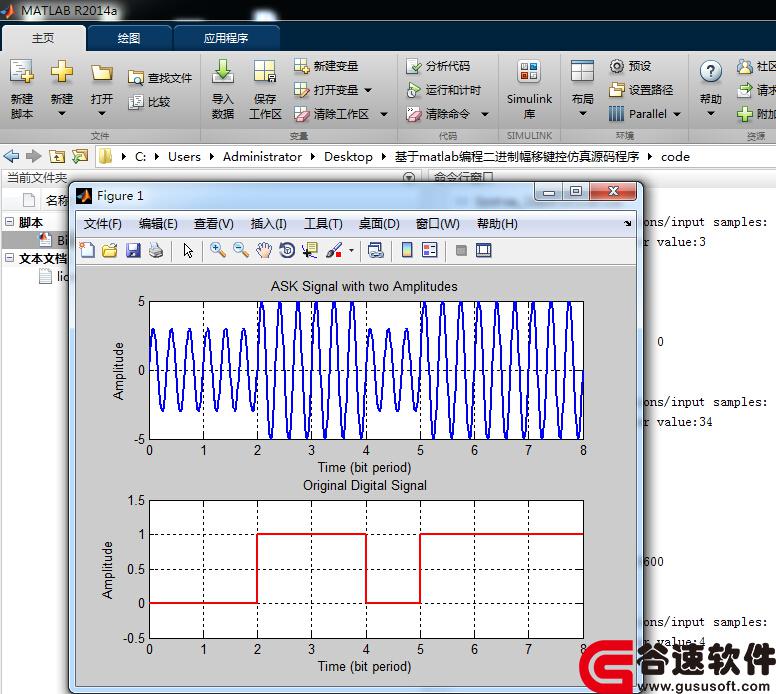Open Edit (编辑) menu in Figure 1

tap(158, 224)
